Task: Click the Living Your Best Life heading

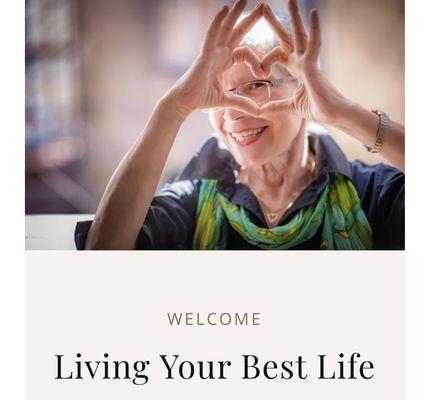Action: tap(214, 367)
